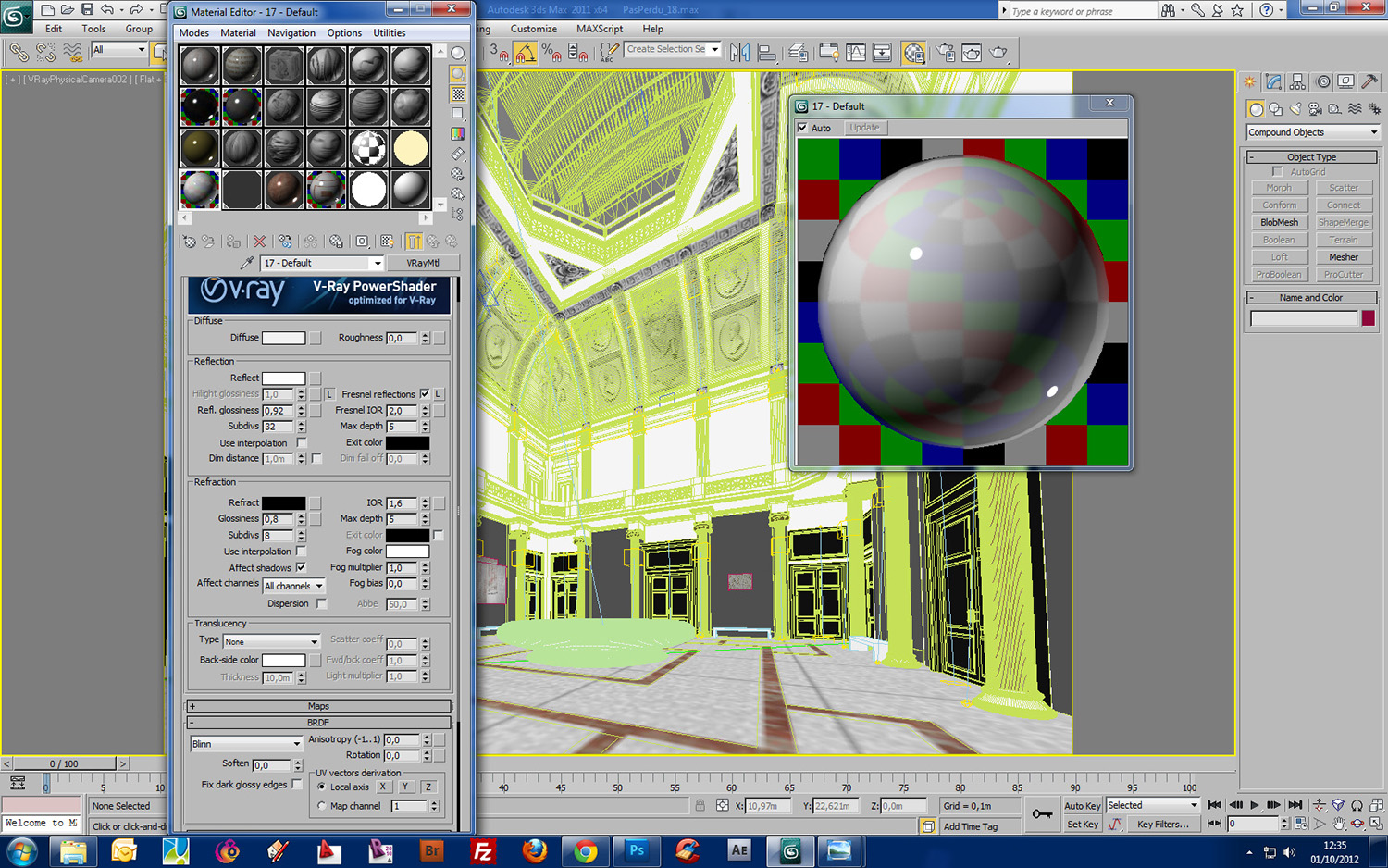The height and width of the screenshot is (868, 1388).
Task: Pick material from object with eyedropper
Action: pos(247,263)
